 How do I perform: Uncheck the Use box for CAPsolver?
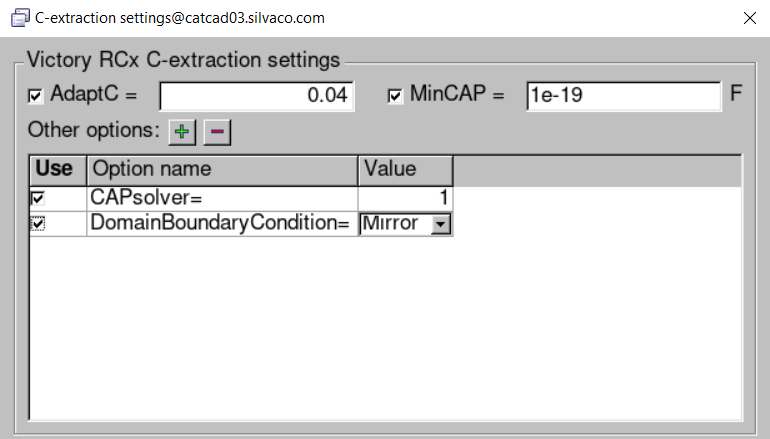(x=38, y=198)
